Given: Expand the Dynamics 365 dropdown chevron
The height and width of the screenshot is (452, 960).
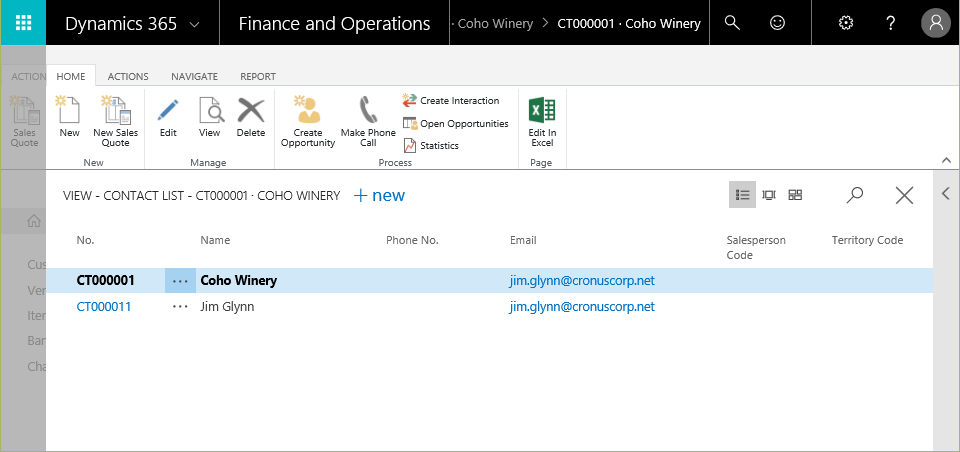Looking at the screenshot, I should pyautogui.click(x=195, y=24).
